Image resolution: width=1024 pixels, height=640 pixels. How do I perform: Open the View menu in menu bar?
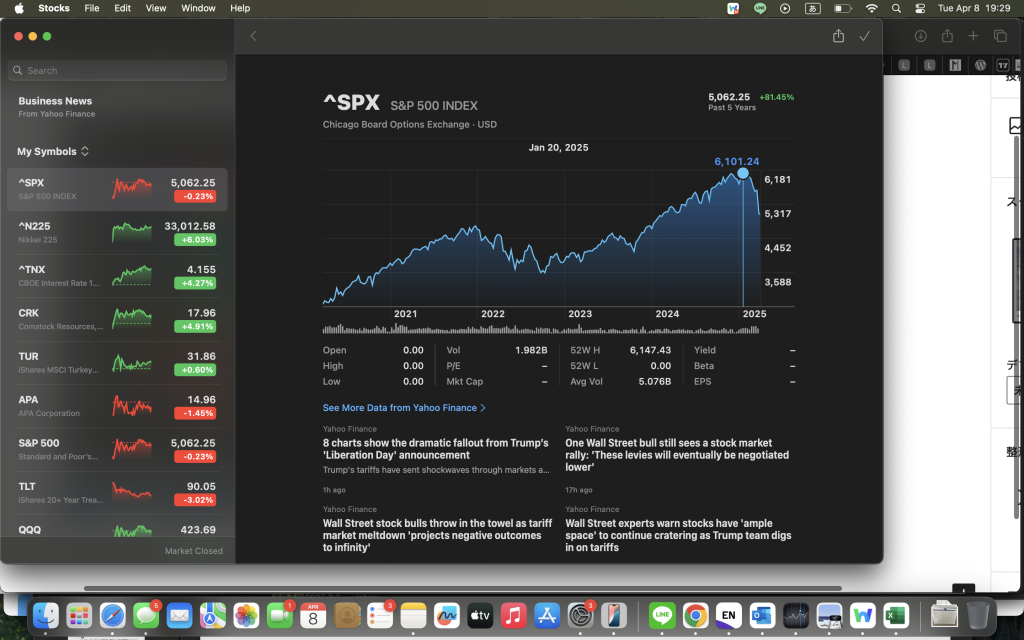(x=156, y=8)
